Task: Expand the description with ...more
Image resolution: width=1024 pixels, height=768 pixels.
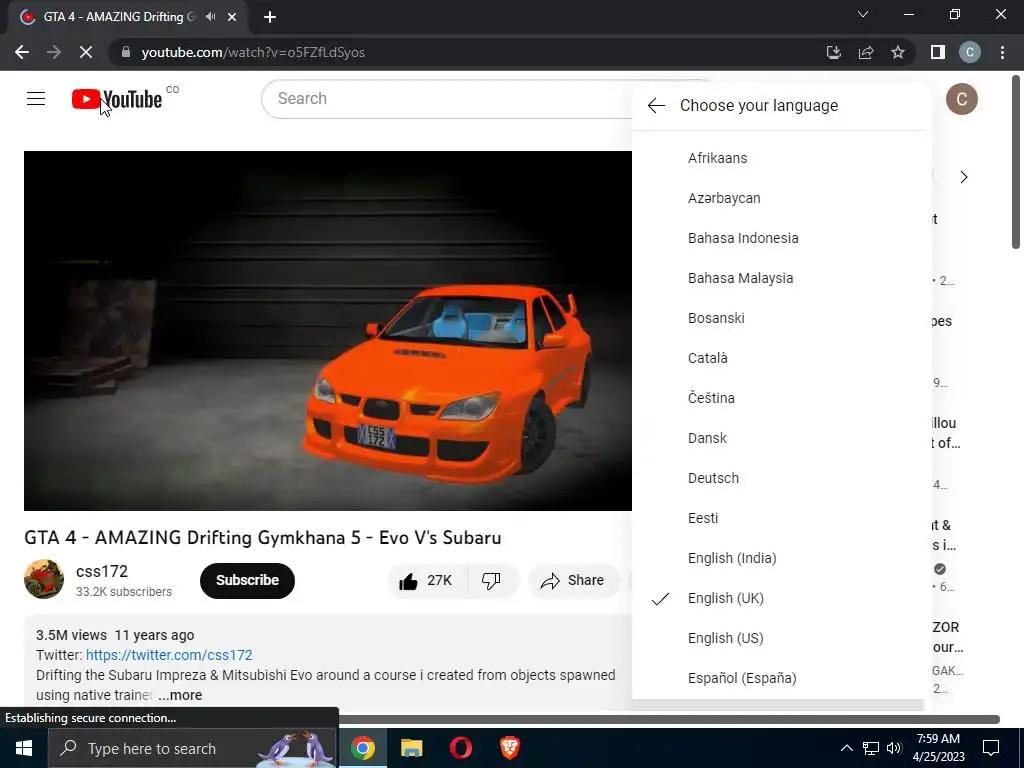Action: pos(180,696)
